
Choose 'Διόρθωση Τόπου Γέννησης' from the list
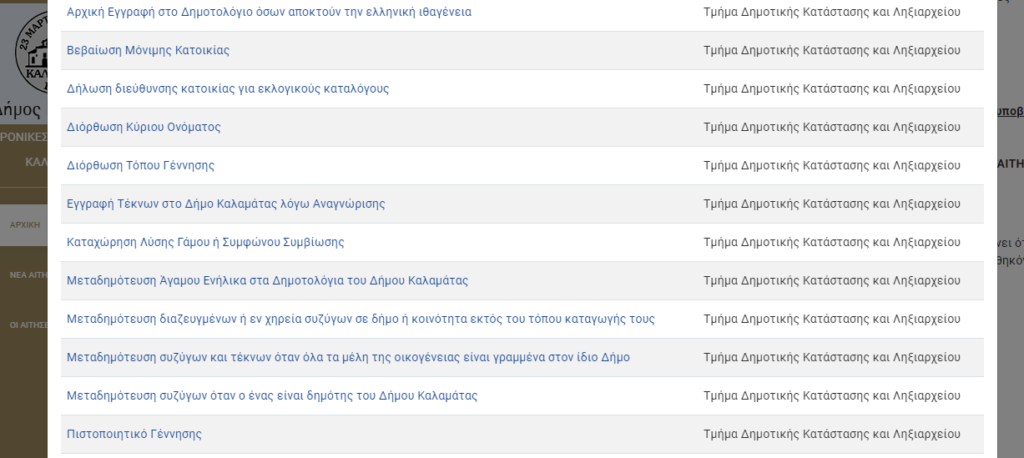[140, 165]
